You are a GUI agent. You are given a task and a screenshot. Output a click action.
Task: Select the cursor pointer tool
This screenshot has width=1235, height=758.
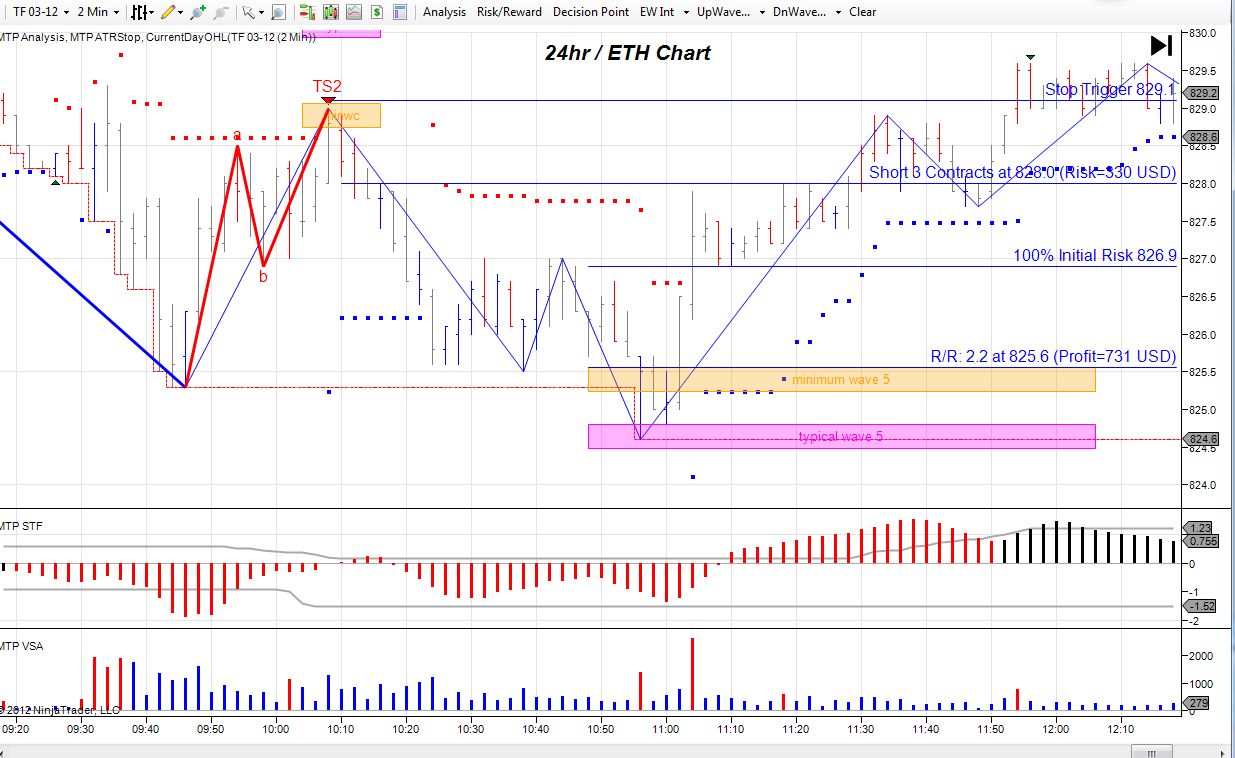[248, 12]
